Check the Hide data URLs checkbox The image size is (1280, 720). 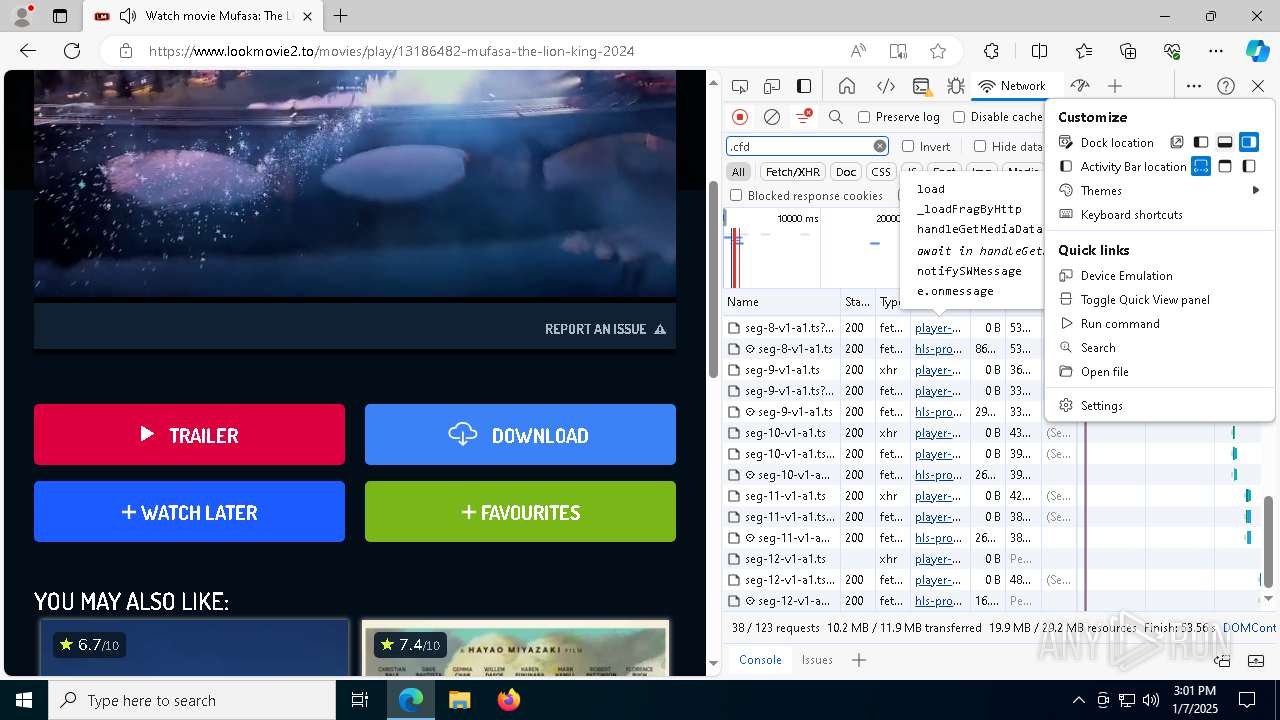(980, 146)
